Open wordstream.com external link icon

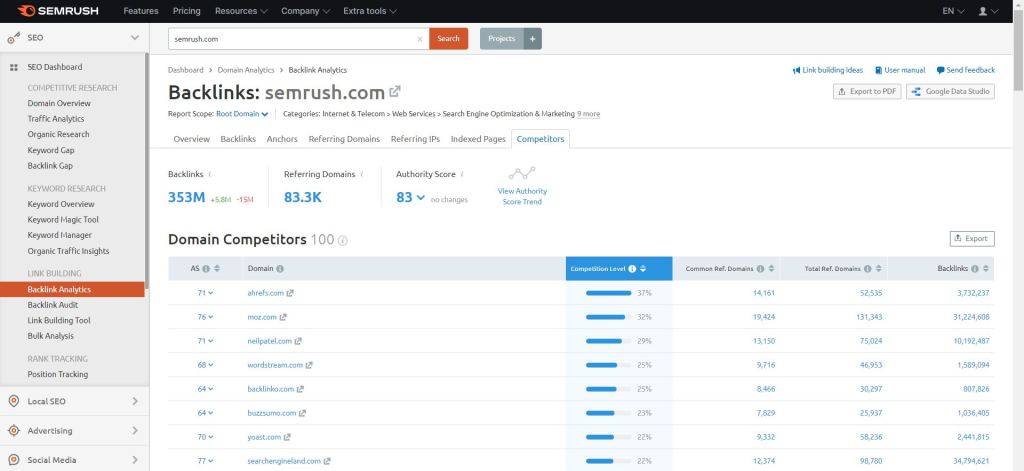pos(310,365)
